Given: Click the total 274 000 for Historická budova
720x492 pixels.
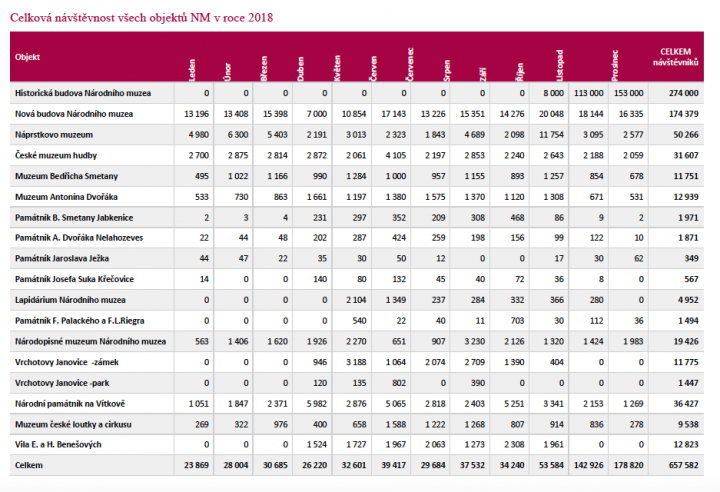Looking at the screenshot, I should tap(683, 93).
